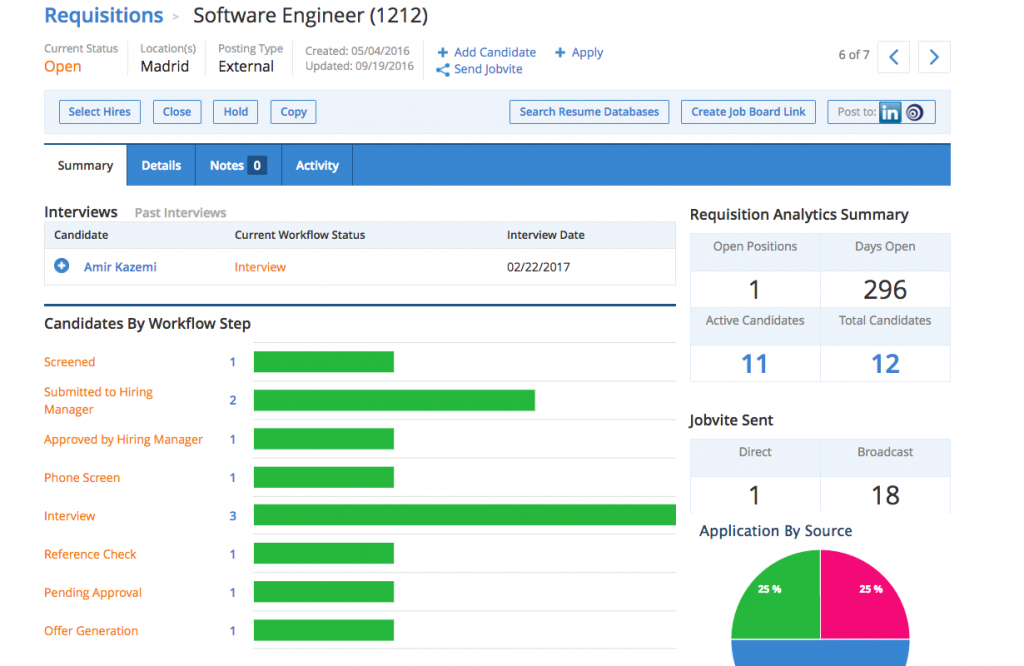Switch to the Activity tab

coord(317,165)
